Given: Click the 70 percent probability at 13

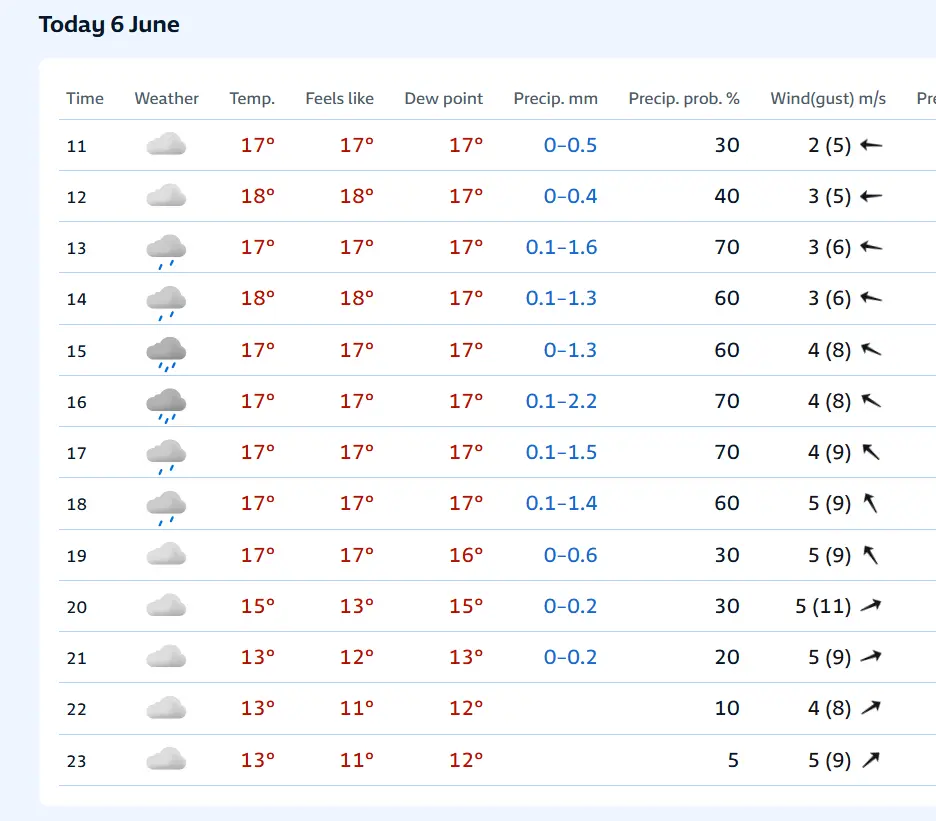Looking at the screenshot, I should click(x=727, y=247).
